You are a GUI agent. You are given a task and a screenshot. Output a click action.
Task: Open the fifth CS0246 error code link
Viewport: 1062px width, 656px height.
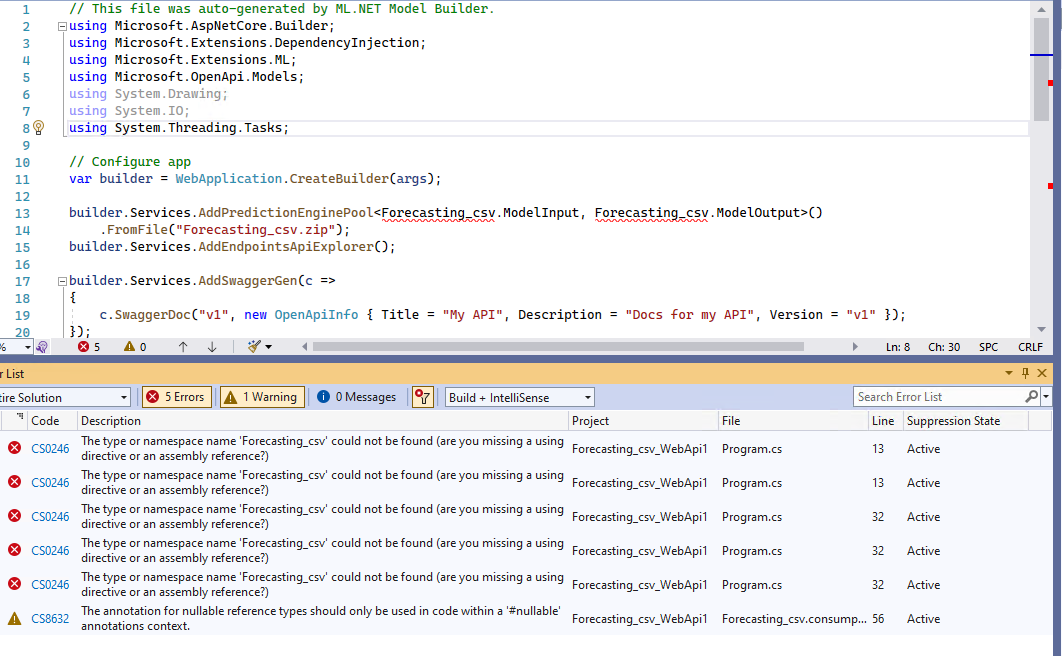pos(50,584)
